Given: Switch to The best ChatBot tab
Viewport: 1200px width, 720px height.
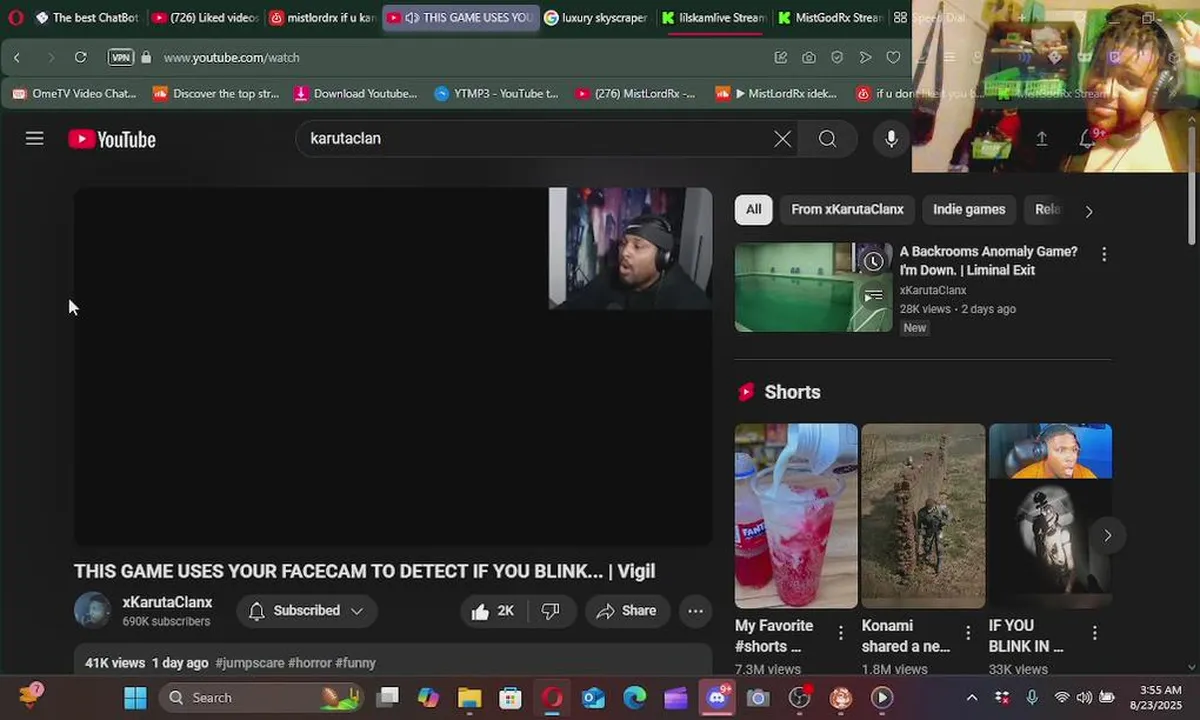Looking at the screenshot, I should click(x=86, y=18).
